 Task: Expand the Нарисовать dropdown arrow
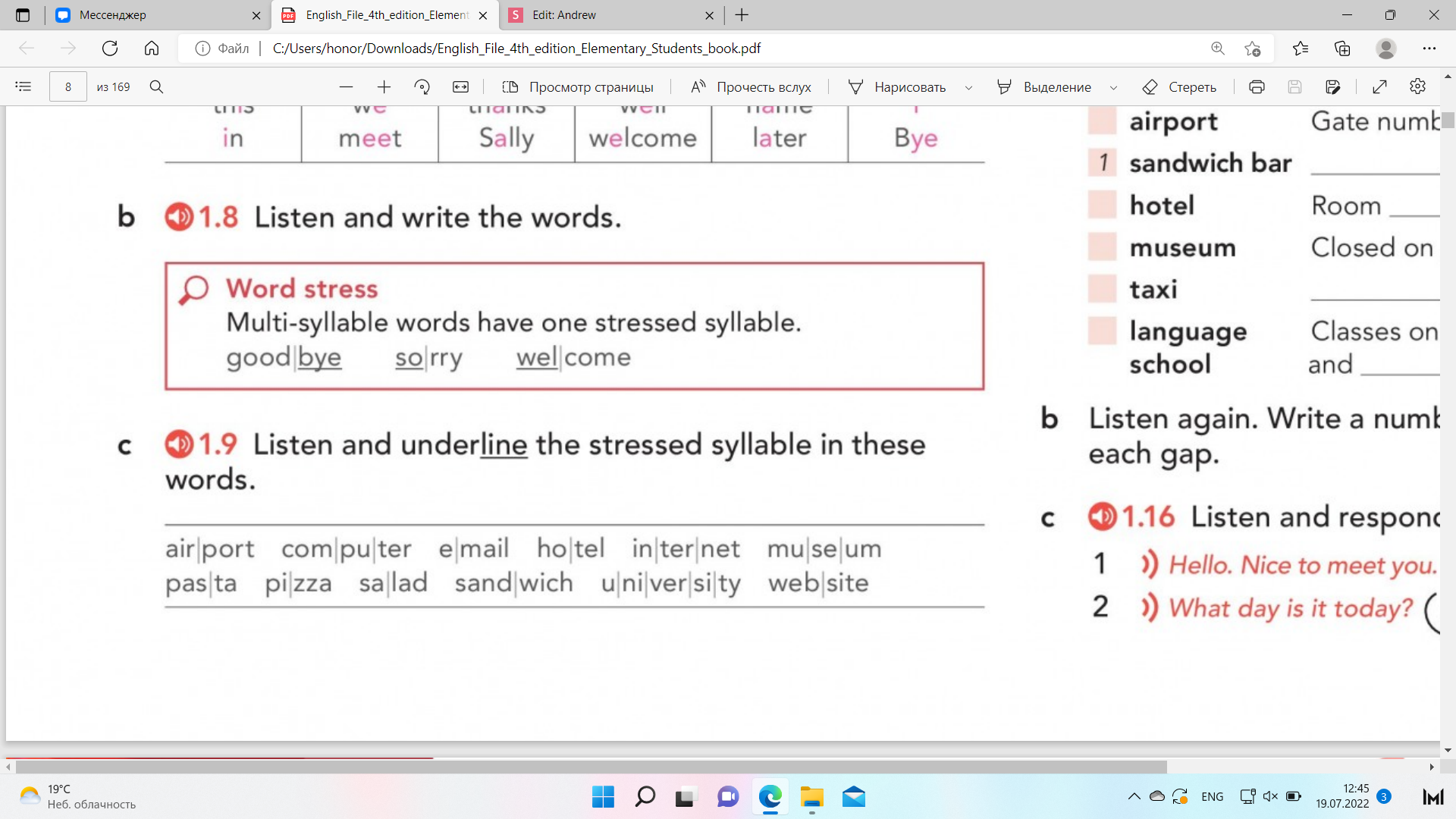point(968,87)
